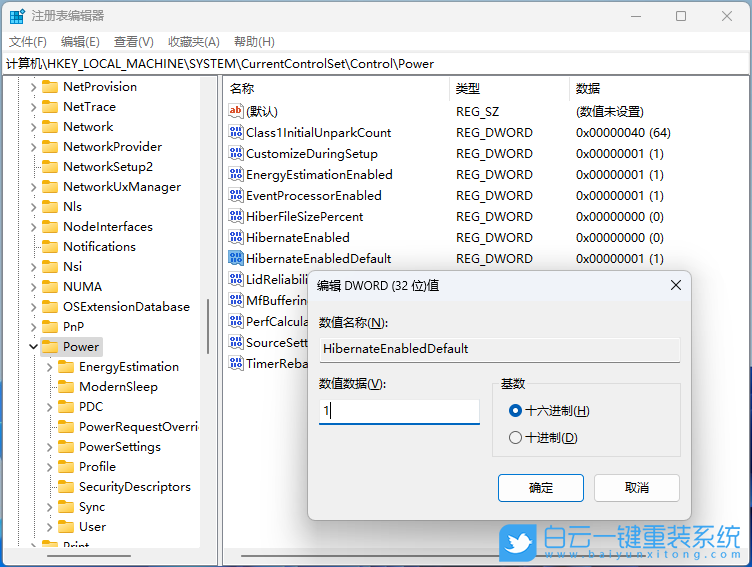This screenshot has width=752, height=567.
Task: Click the NetTrace folder icon
Action: click(50, 106)
